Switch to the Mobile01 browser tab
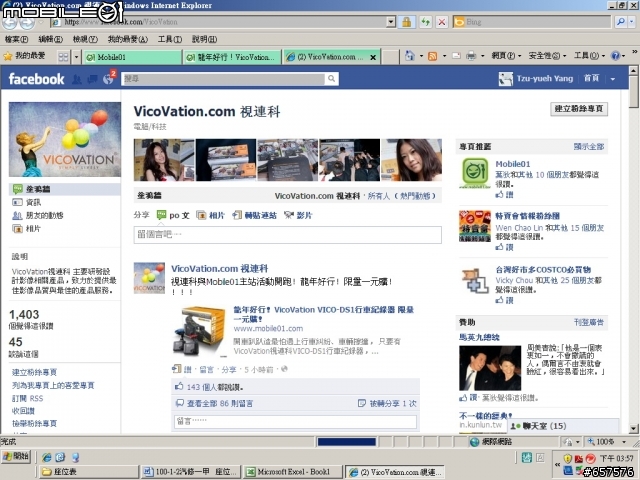 click(132, 57)
